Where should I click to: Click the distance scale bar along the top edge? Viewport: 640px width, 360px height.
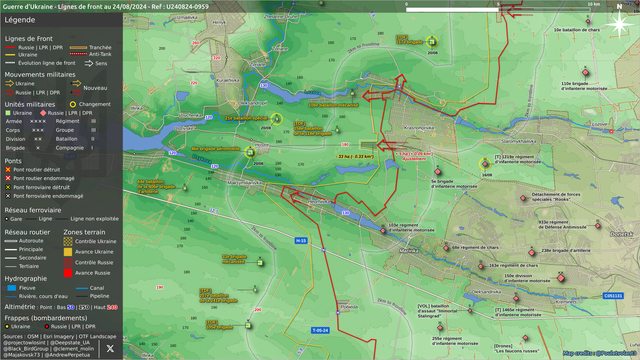[x=498, y=9]
